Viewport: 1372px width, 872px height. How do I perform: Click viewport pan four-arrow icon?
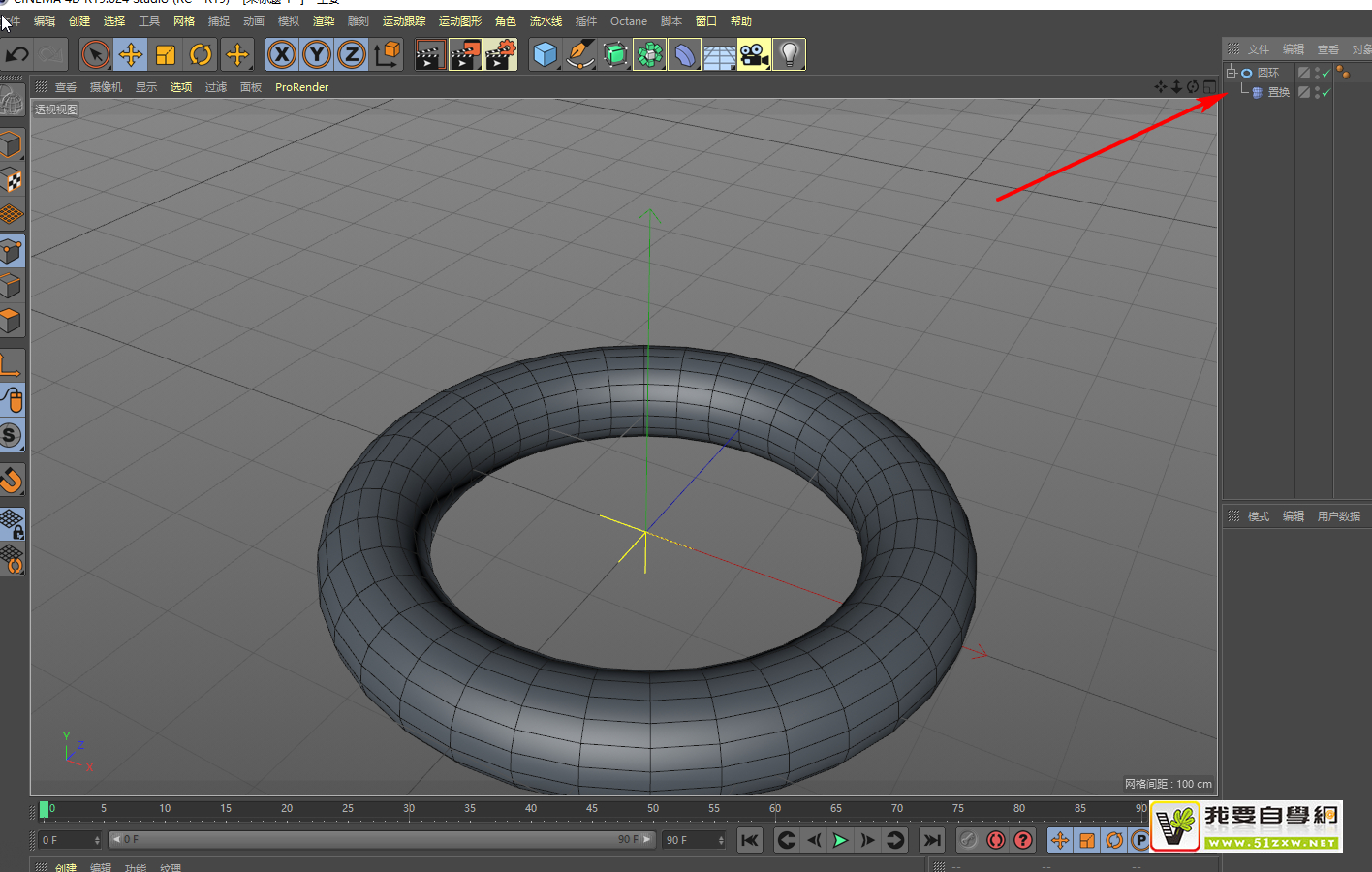(x=1161, y=87)
